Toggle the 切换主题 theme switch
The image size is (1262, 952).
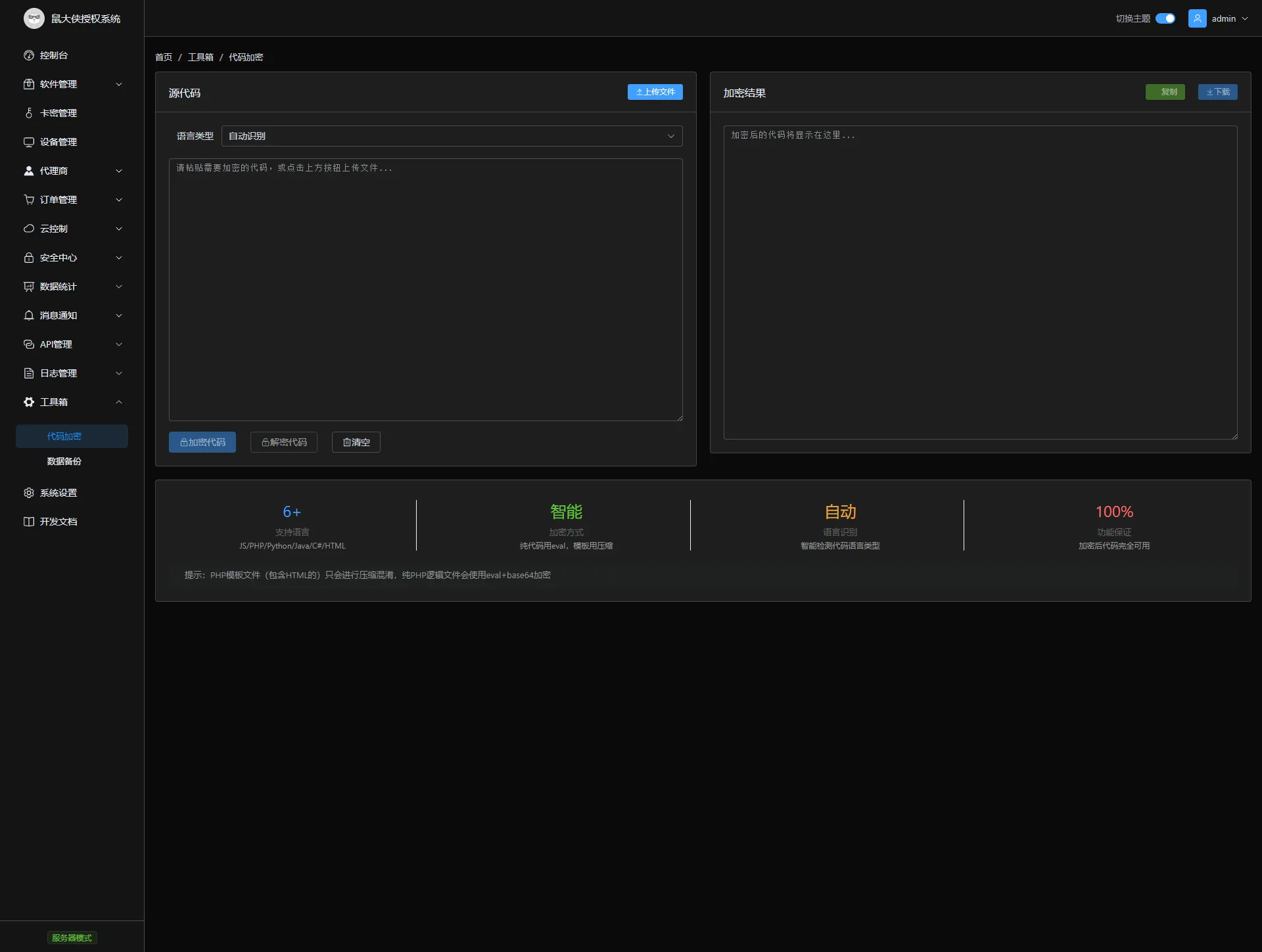coord(1165,18)
